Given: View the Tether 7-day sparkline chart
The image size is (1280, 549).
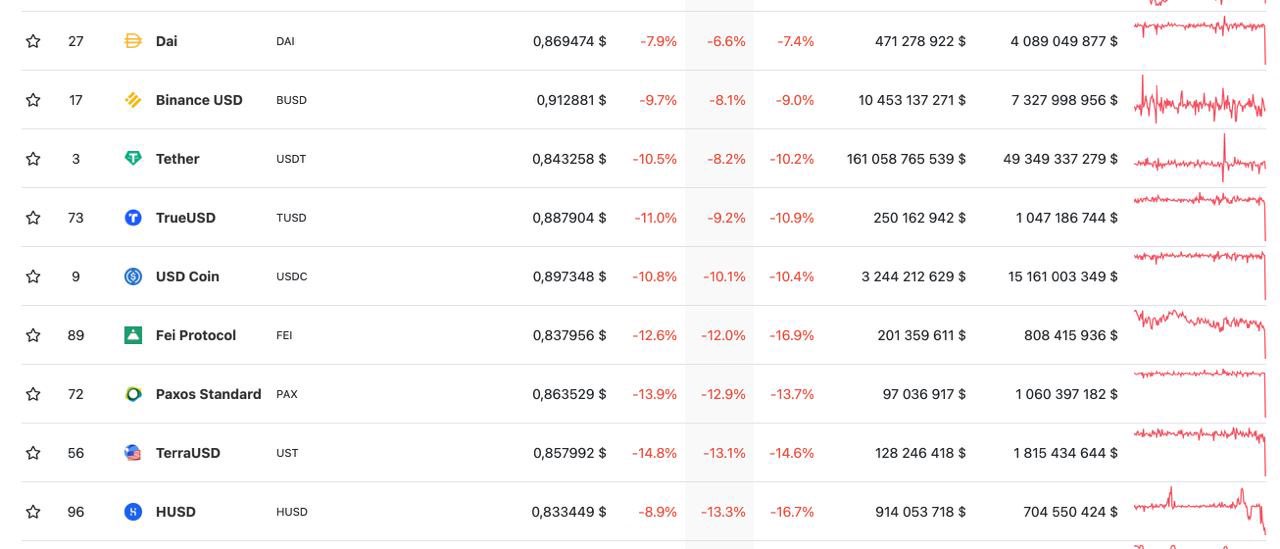Looking at the screenshot, I should (x=1200, y=160).
